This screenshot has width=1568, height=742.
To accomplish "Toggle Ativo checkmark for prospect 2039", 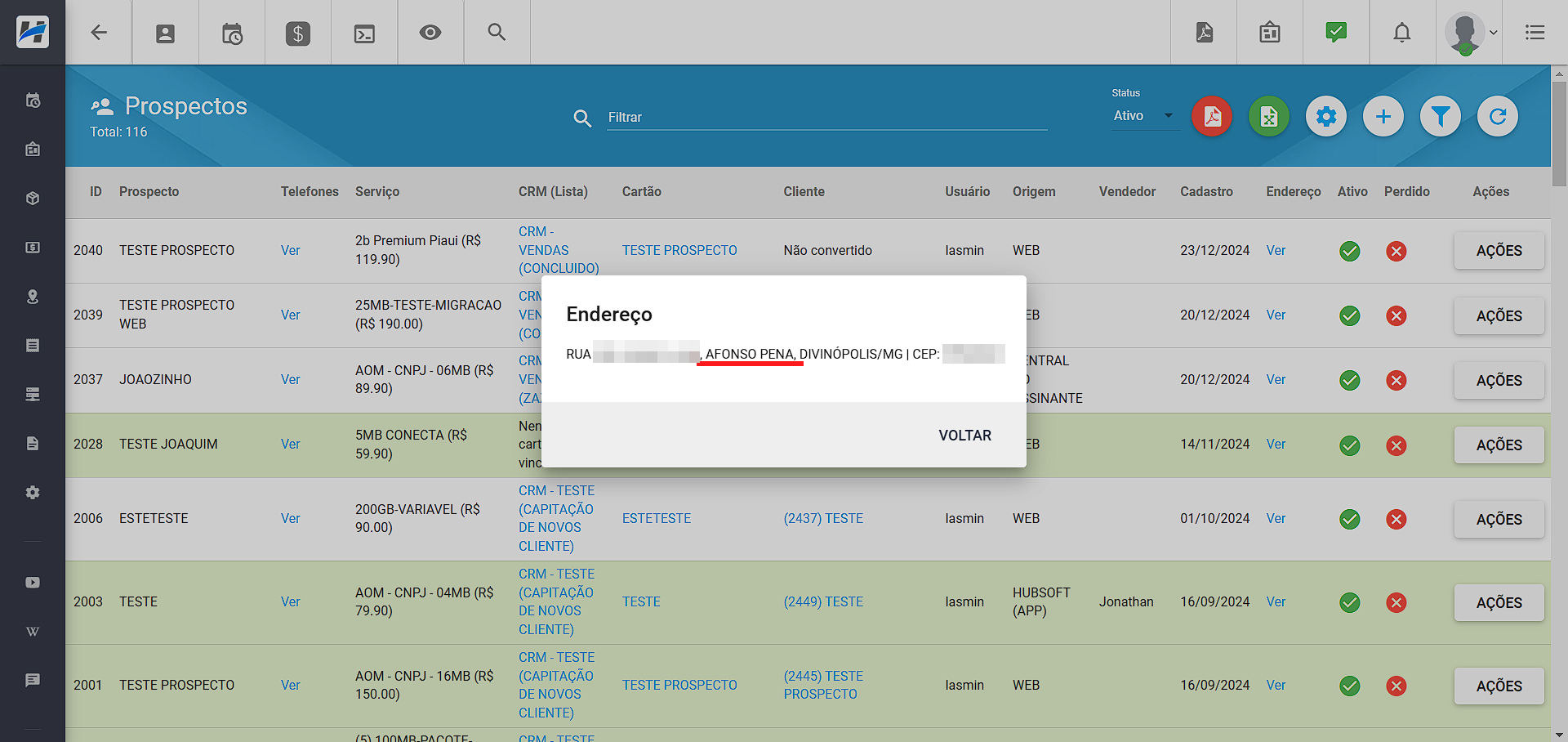I will coord(1350,315).
